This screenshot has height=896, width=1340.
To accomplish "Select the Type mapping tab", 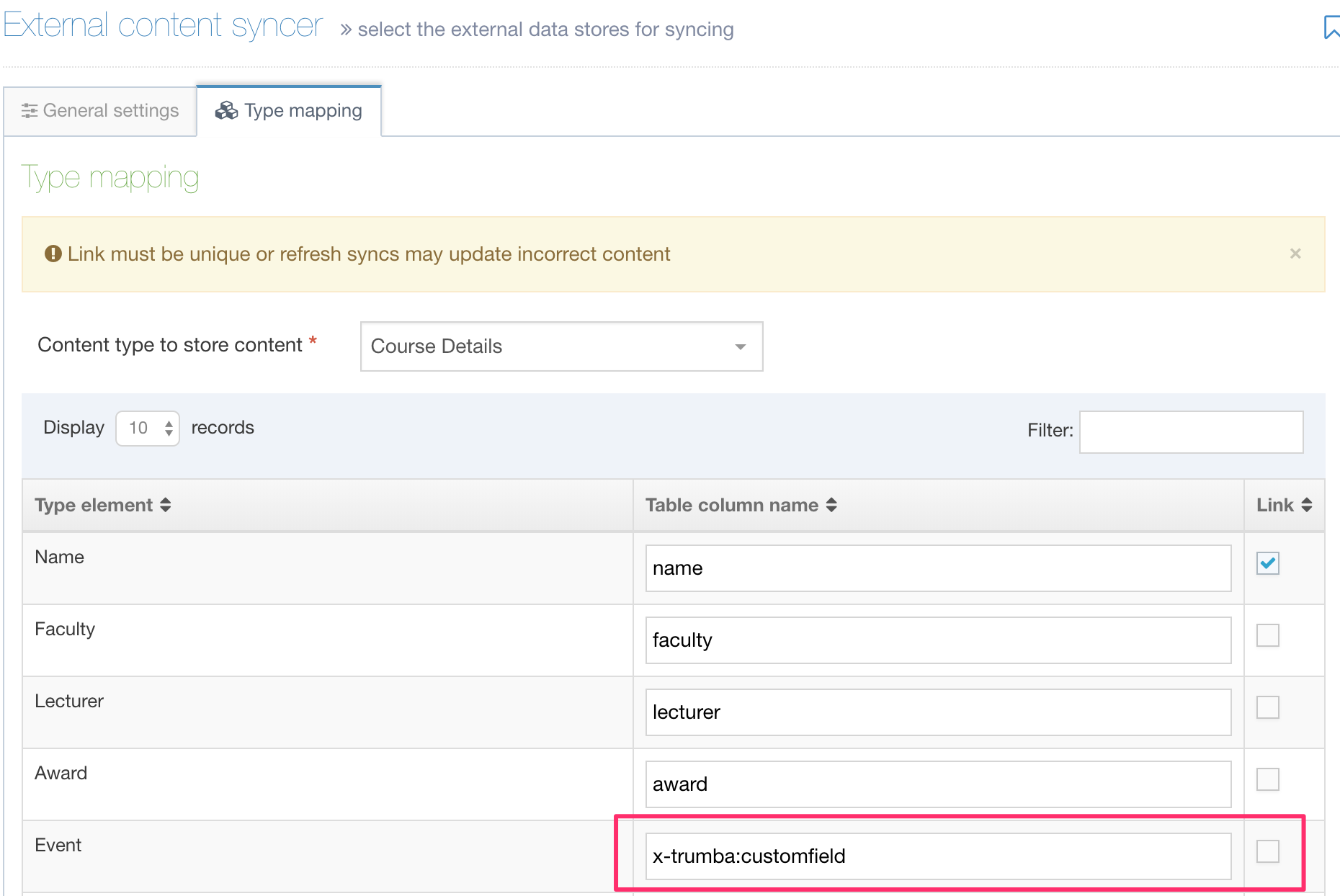I will 289,111.
